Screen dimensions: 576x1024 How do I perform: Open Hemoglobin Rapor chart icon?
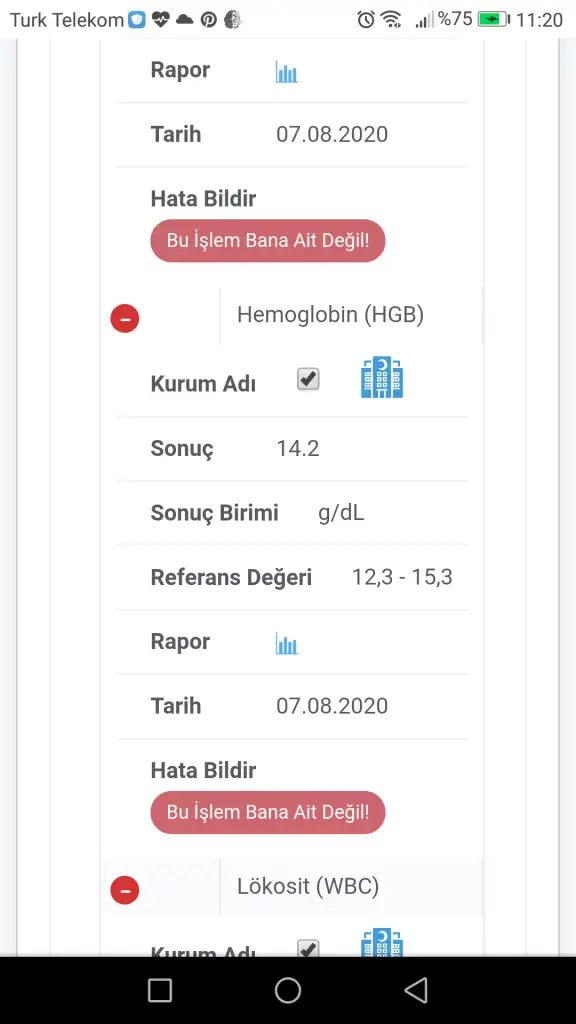(x=286, y=643)
